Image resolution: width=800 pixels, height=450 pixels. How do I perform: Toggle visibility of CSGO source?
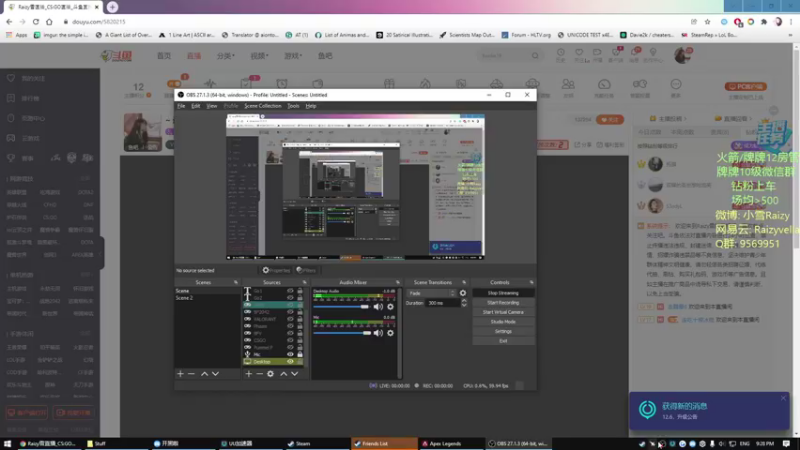290,340
